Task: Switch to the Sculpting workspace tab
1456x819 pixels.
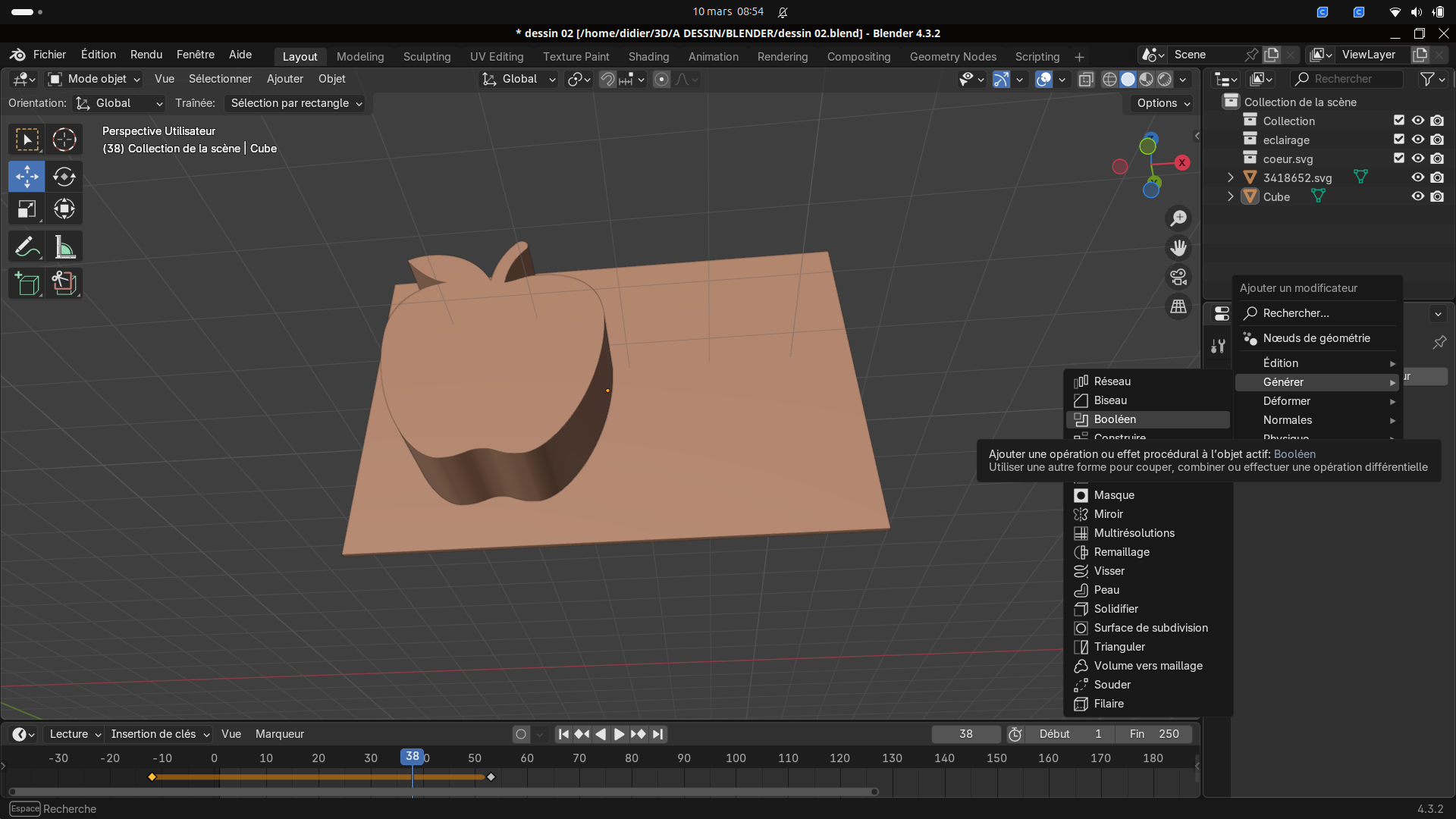Action: click(426, 56)
